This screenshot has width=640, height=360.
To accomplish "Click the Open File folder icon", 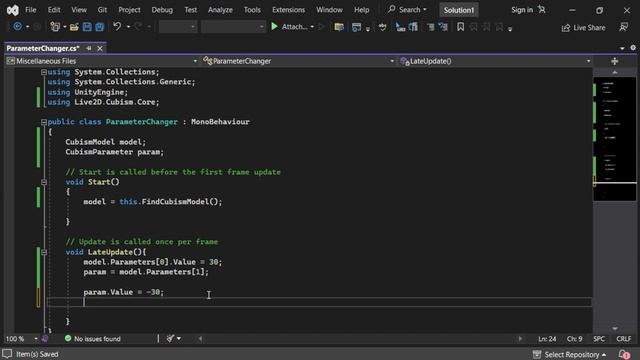I will point(74,27).
